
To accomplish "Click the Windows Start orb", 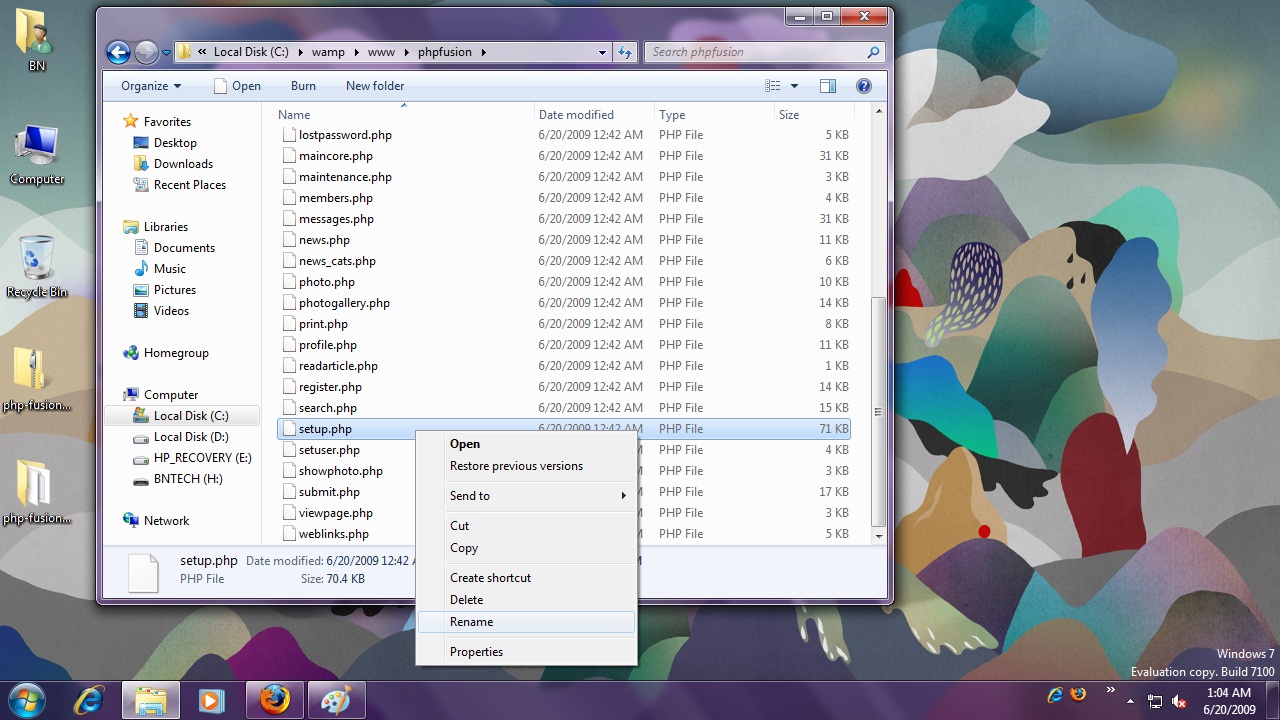I will click(27, 699).
